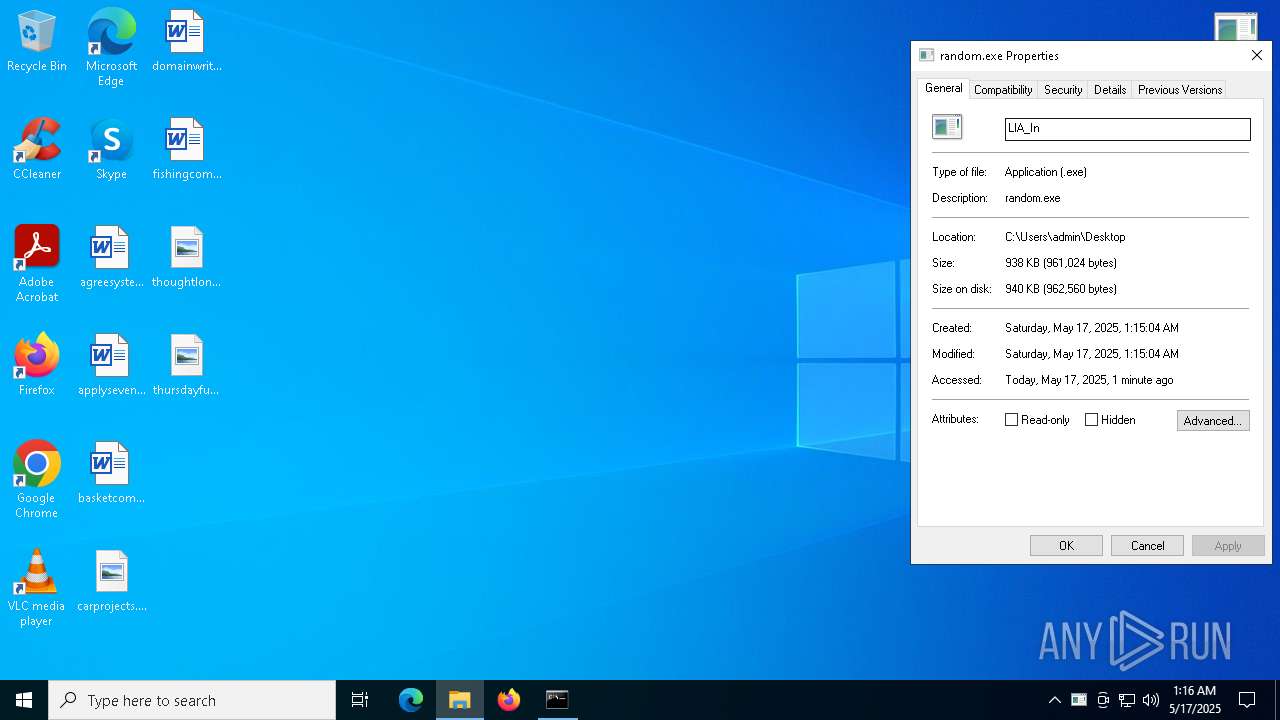The width and height of the screenshot is (1280, 720).
Task: Select the desktop file icon behind the Properties dialog
Action: point(1235,27)
